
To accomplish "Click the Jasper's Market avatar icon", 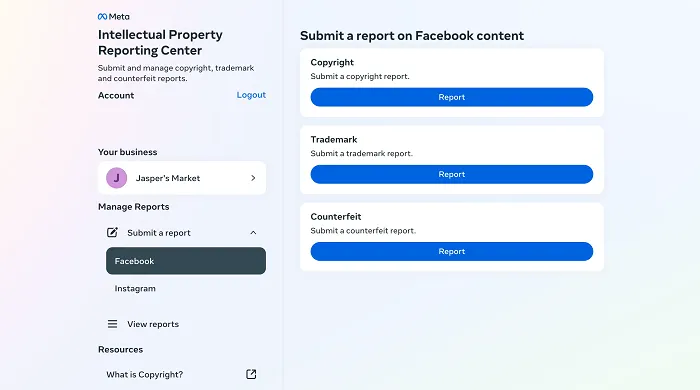I will tap(117, 178).
